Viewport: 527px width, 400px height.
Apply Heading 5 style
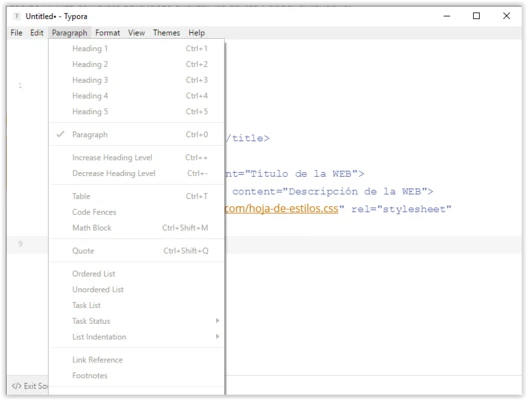tap(137, 112)
